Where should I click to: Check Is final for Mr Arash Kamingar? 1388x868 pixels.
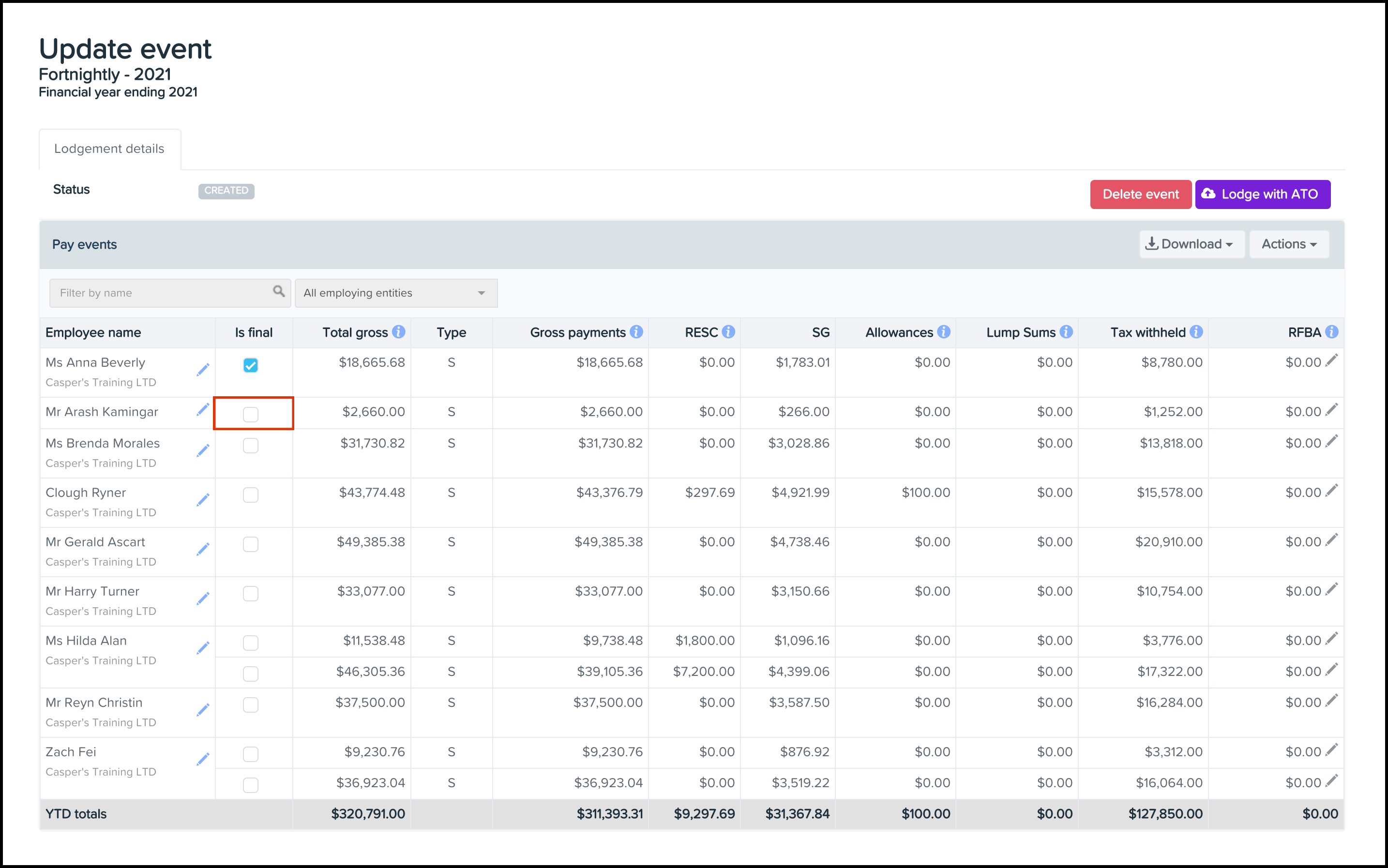coord(250,414)
